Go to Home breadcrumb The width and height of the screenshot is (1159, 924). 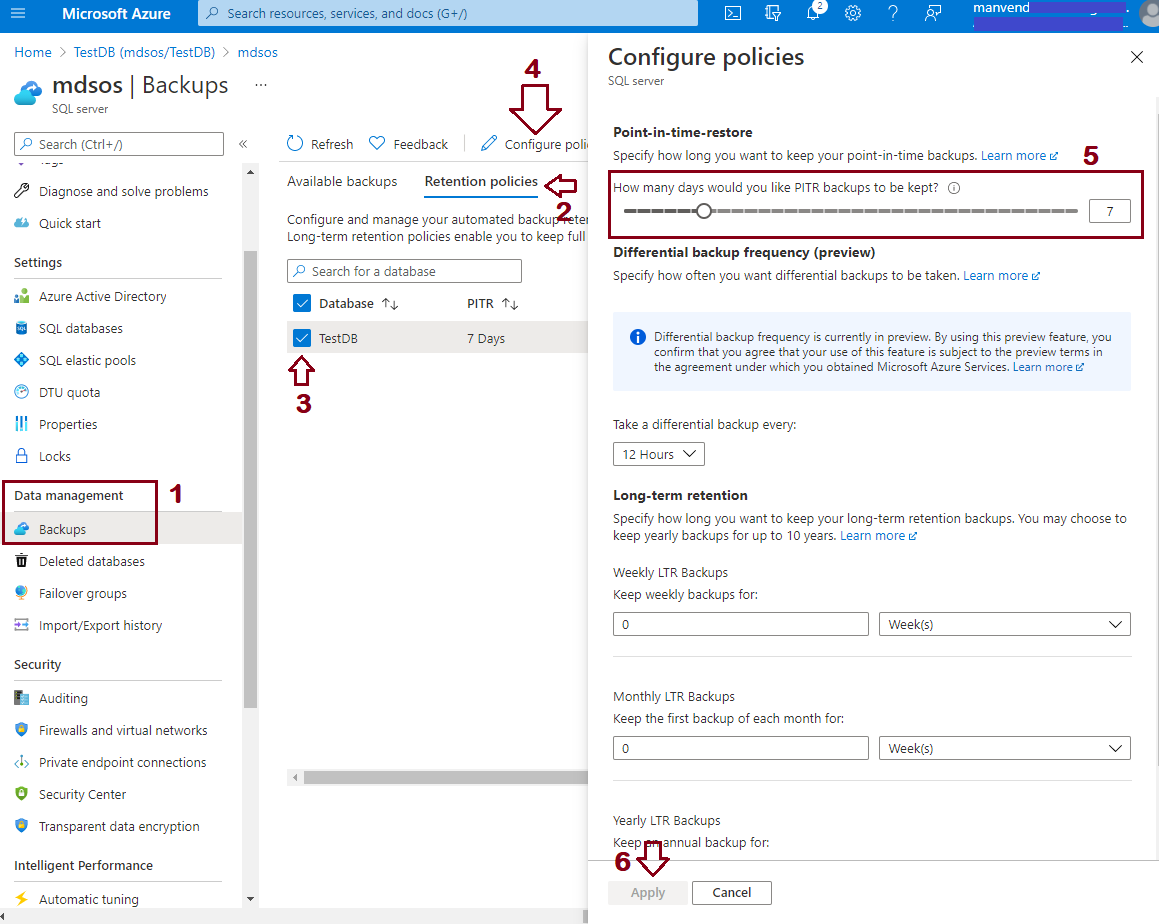[x=33, y=52]
